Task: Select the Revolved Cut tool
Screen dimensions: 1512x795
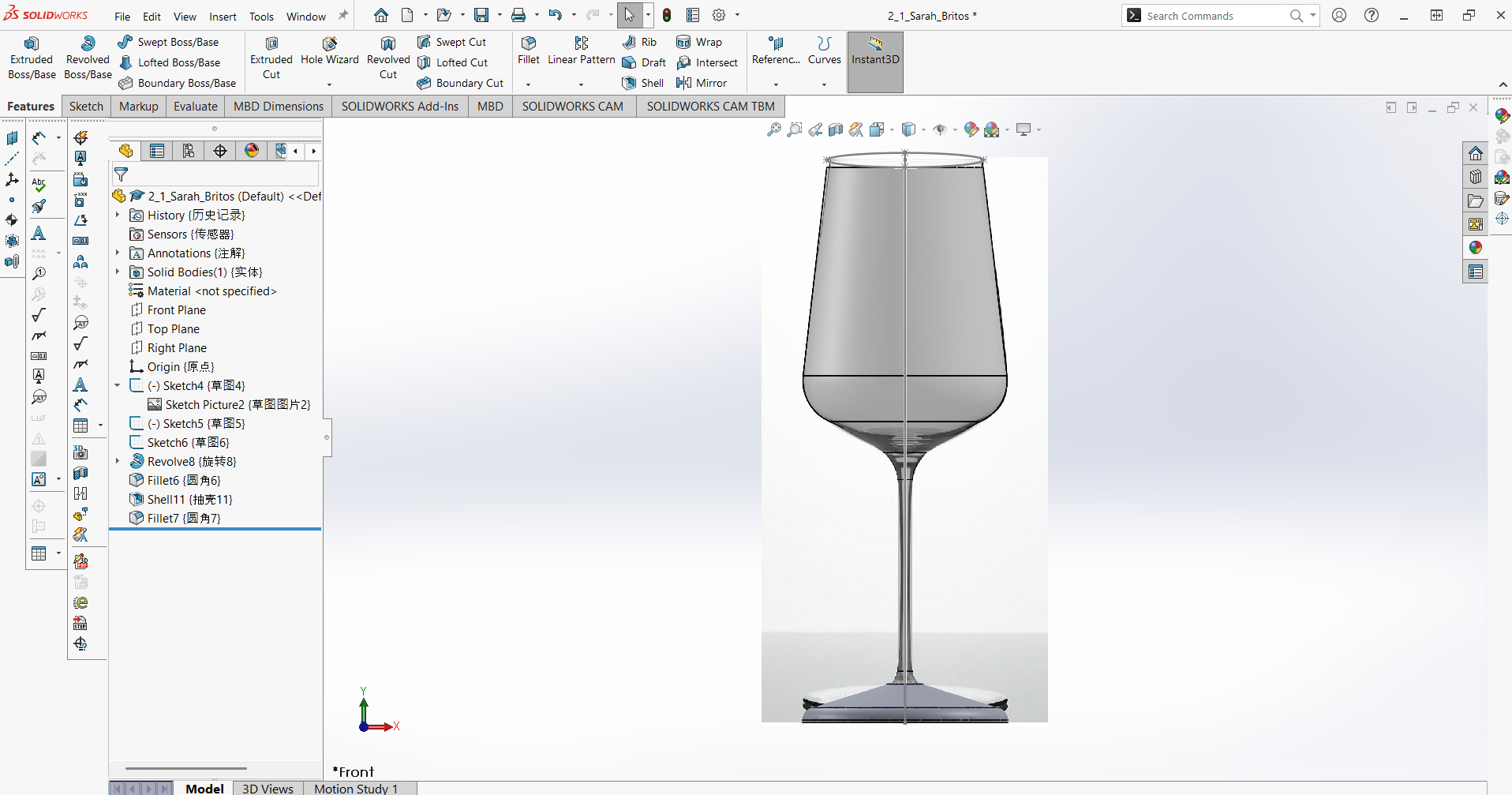Action: 388,58
